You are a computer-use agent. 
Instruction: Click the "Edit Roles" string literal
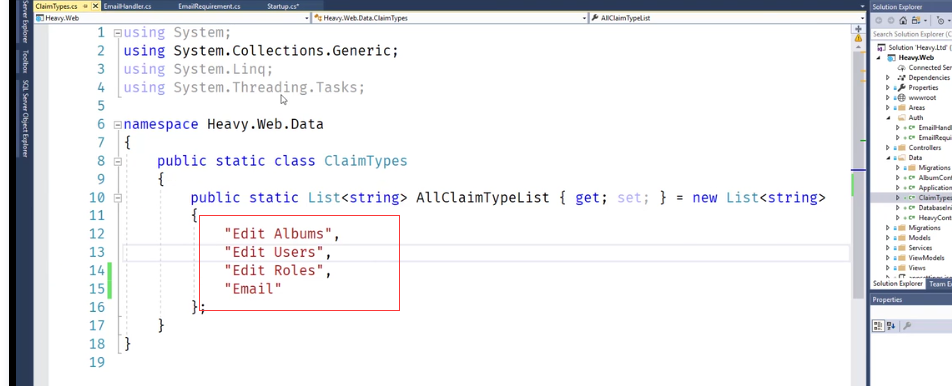pyautogui.click(x=273, y=270)
